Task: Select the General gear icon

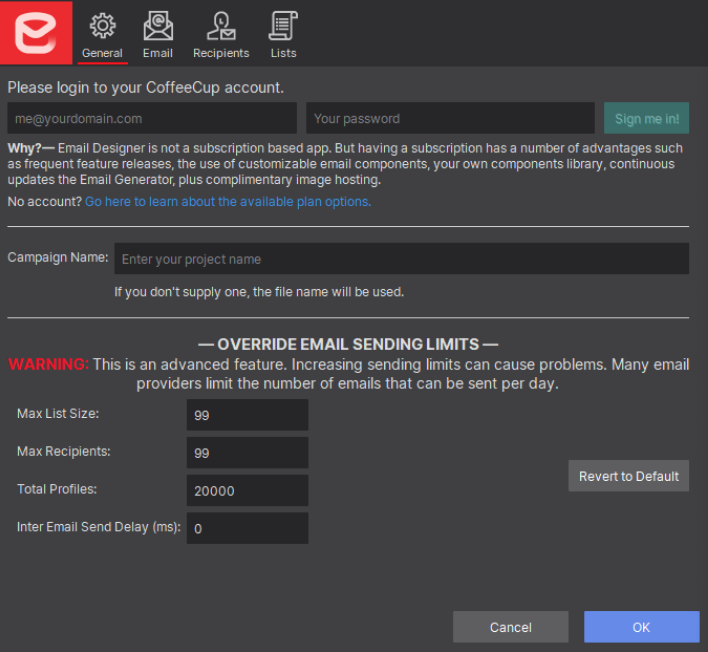Action: 102,25
